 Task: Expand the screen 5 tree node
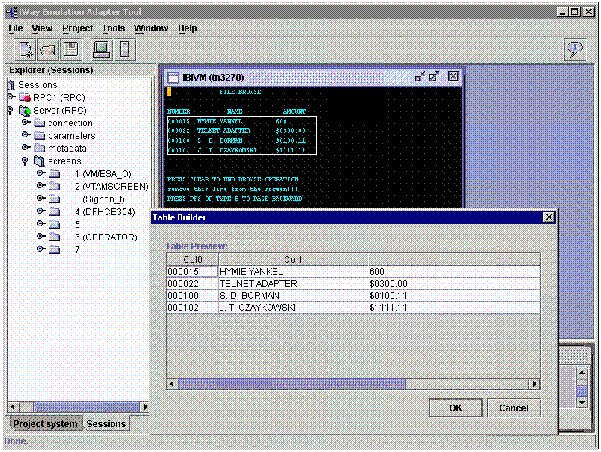[x=41, y=223]
